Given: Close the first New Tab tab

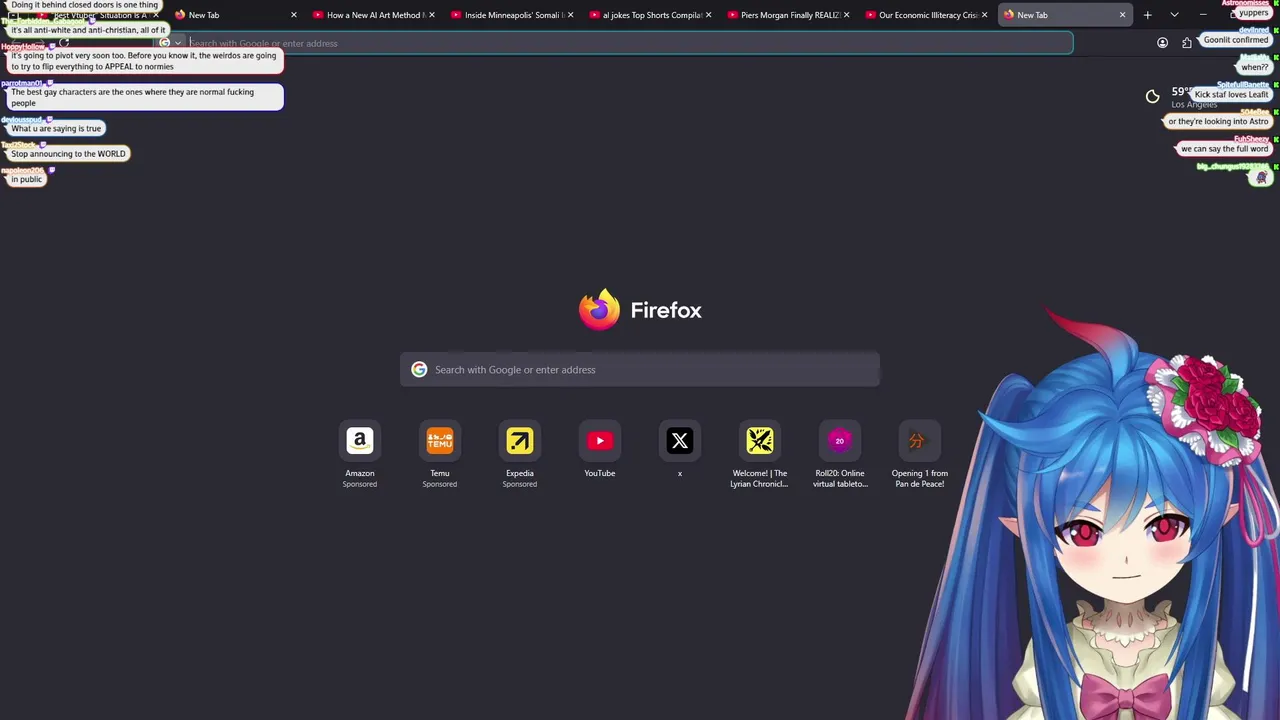Looking at the screenshot, I should tap(294, 15).
